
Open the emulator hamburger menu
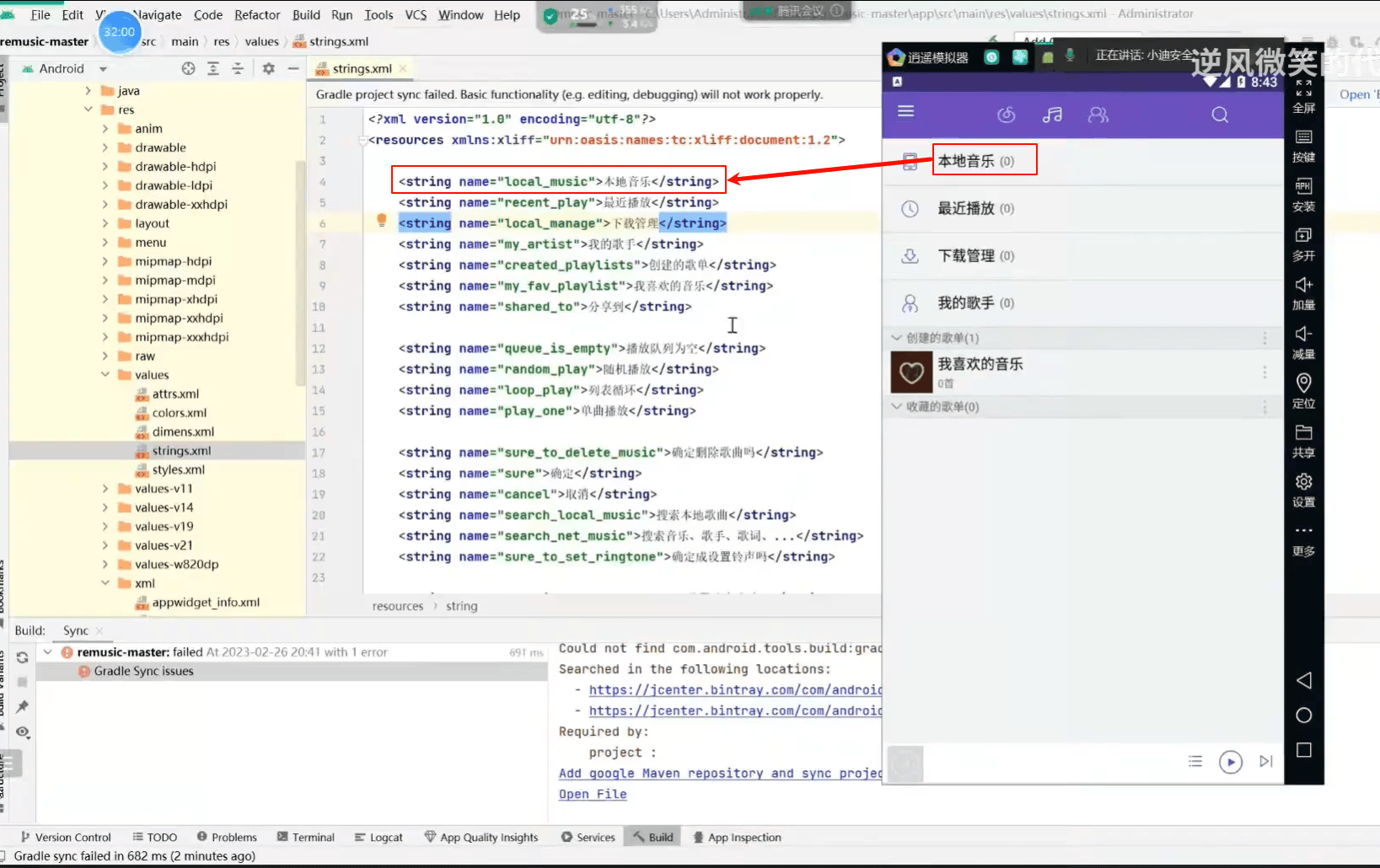(906, 111)
